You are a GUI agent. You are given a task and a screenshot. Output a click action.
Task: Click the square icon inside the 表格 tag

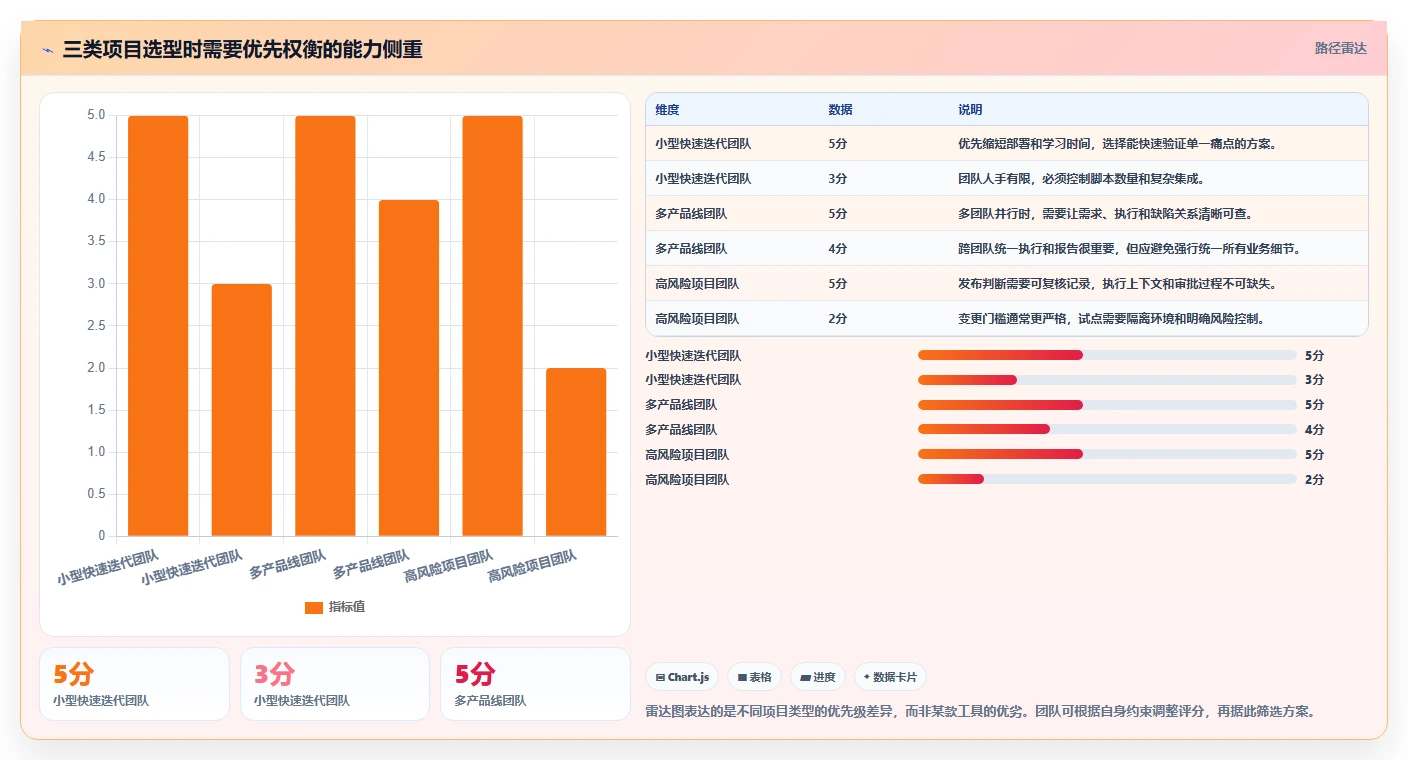click(742, 677)
